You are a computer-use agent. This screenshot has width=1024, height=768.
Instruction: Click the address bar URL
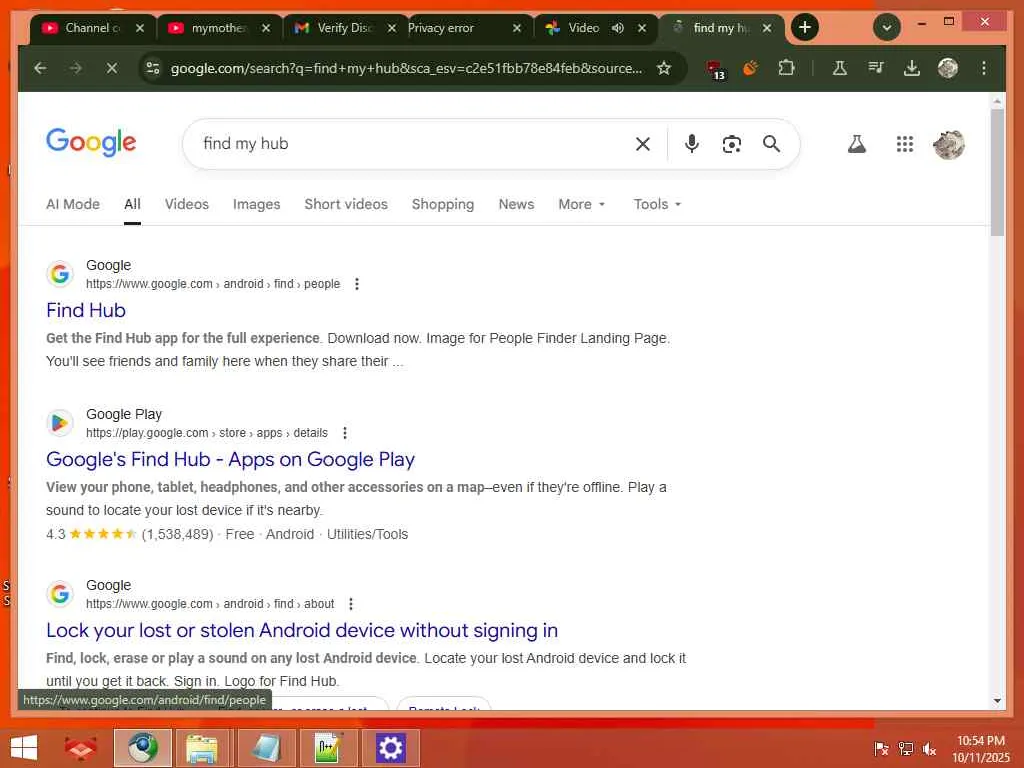(x=406, y=68)
